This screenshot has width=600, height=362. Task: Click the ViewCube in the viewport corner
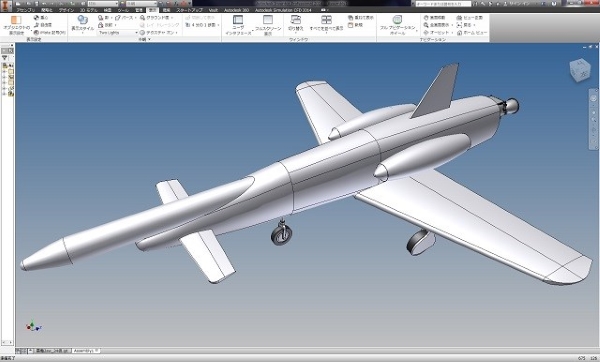tap(580, 70)
